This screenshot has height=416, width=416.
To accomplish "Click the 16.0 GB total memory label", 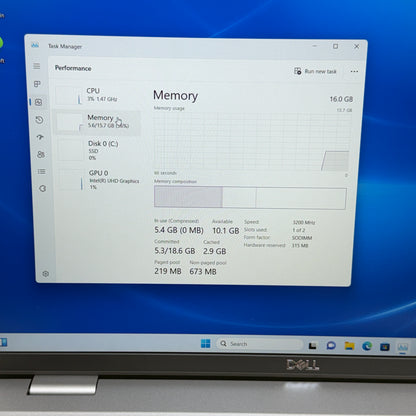I will click(x=341, y=99).
